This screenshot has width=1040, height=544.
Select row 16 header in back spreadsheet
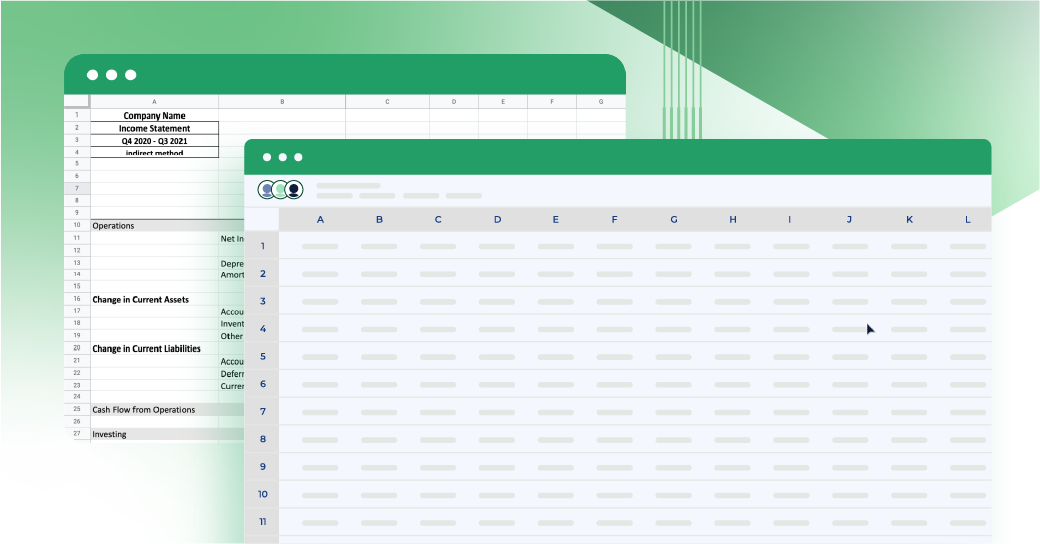point(77,299)
